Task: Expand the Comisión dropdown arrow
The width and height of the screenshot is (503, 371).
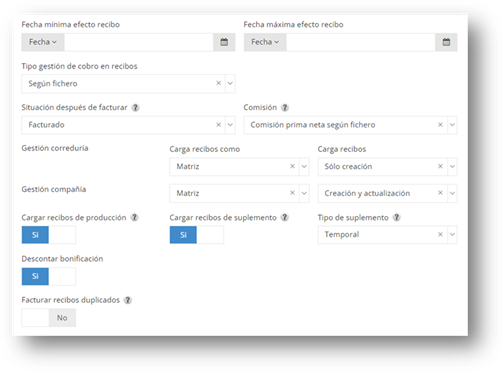Action: pos(452,125)
